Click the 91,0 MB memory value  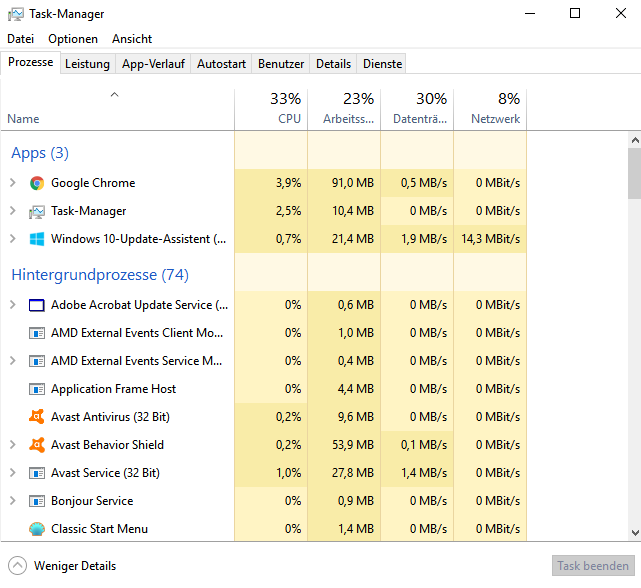pos(353,183)
